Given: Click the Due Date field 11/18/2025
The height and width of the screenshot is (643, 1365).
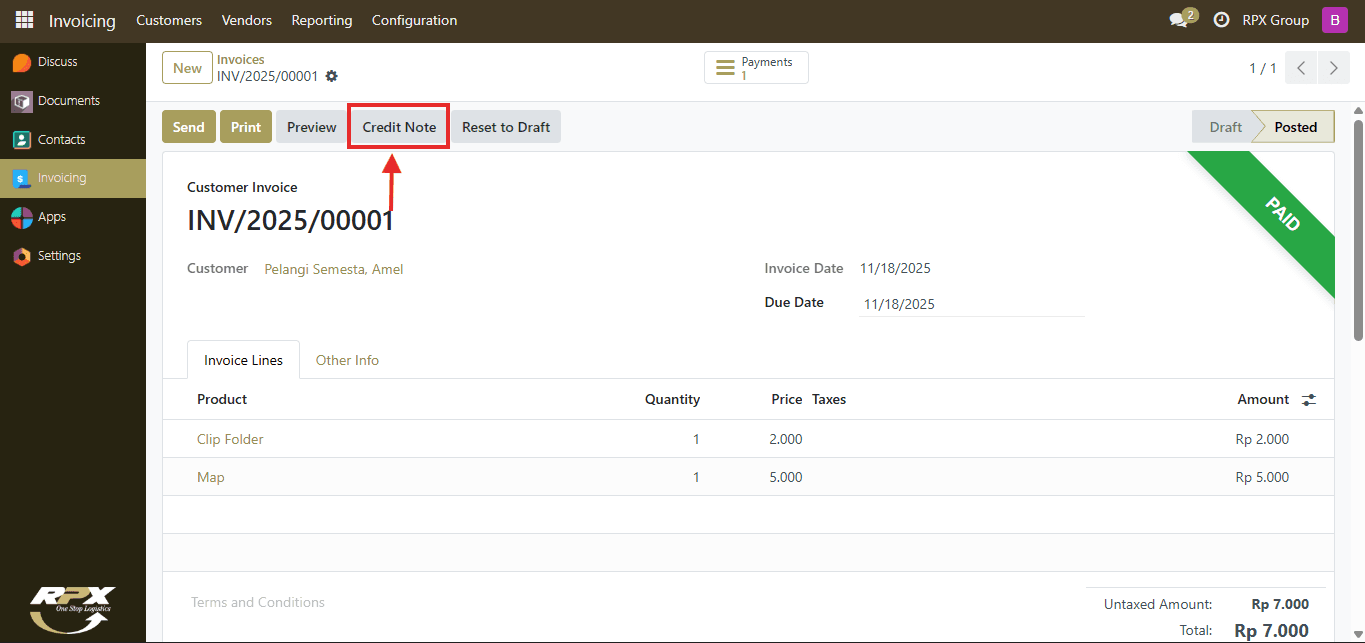Looking at the screenshot, I should 972,304.
